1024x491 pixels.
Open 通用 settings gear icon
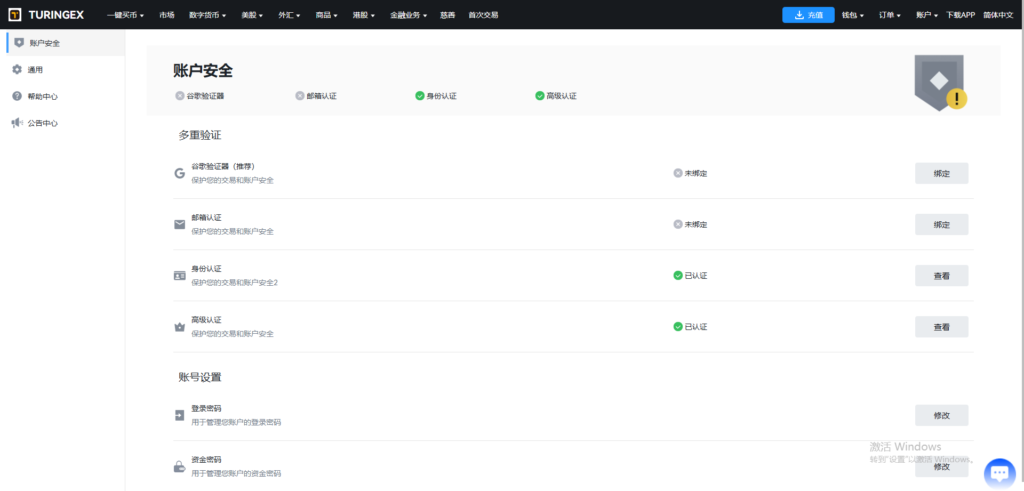coord(18,69)
